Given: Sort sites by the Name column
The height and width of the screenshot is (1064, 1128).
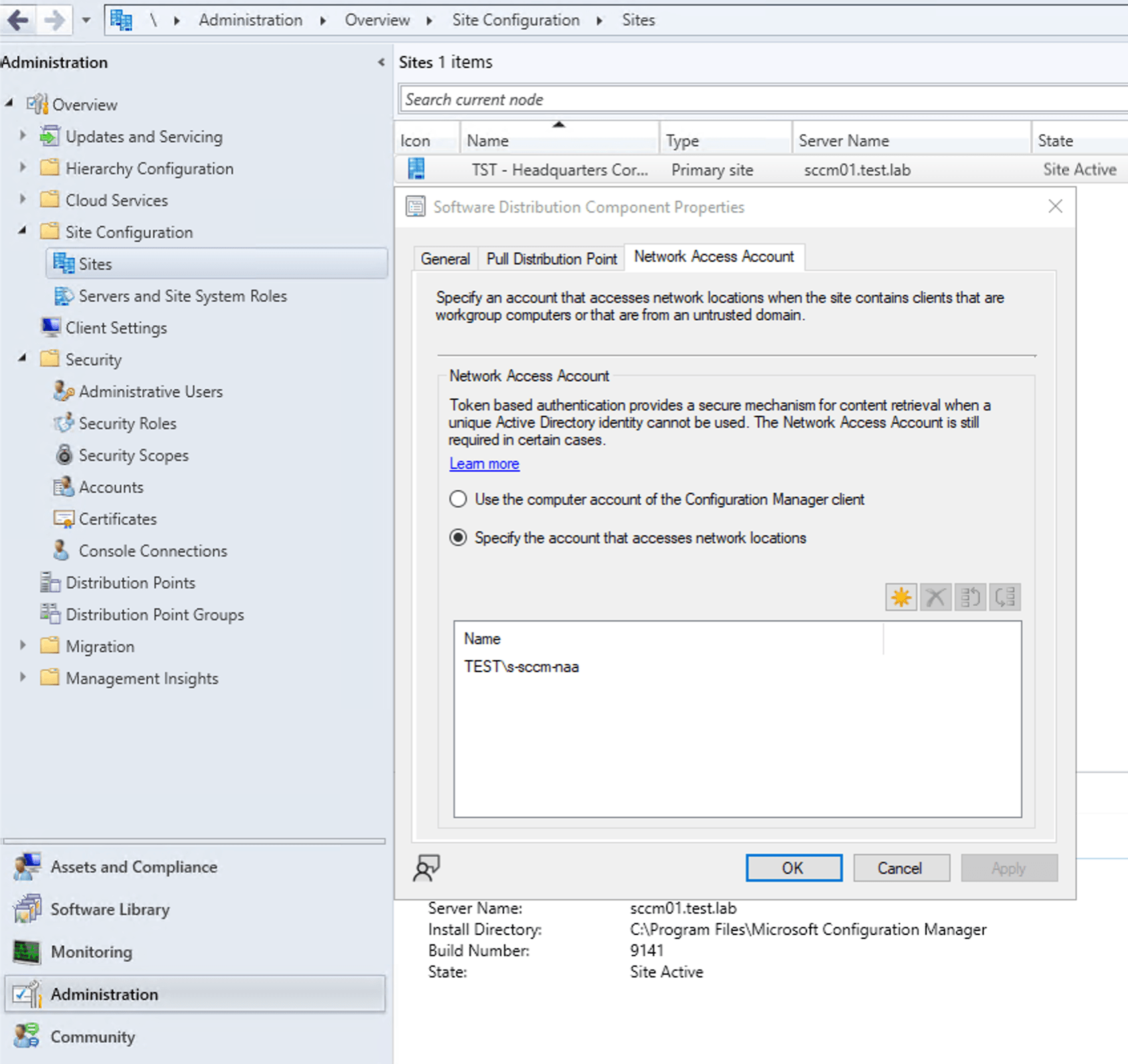Looking at the screenshot, I should [x=559, y=140].
